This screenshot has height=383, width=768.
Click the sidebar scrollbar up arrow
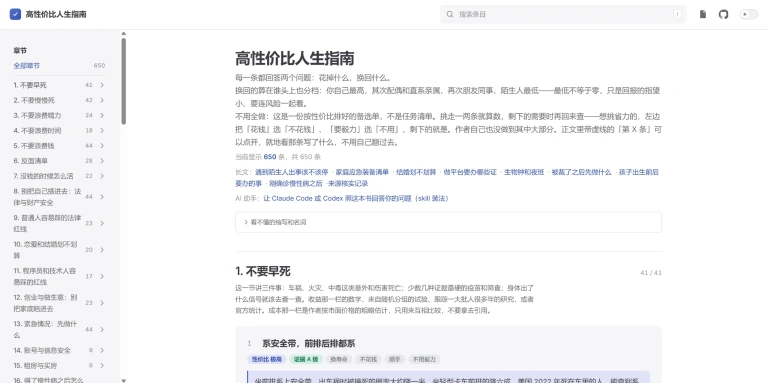(123, 33)
